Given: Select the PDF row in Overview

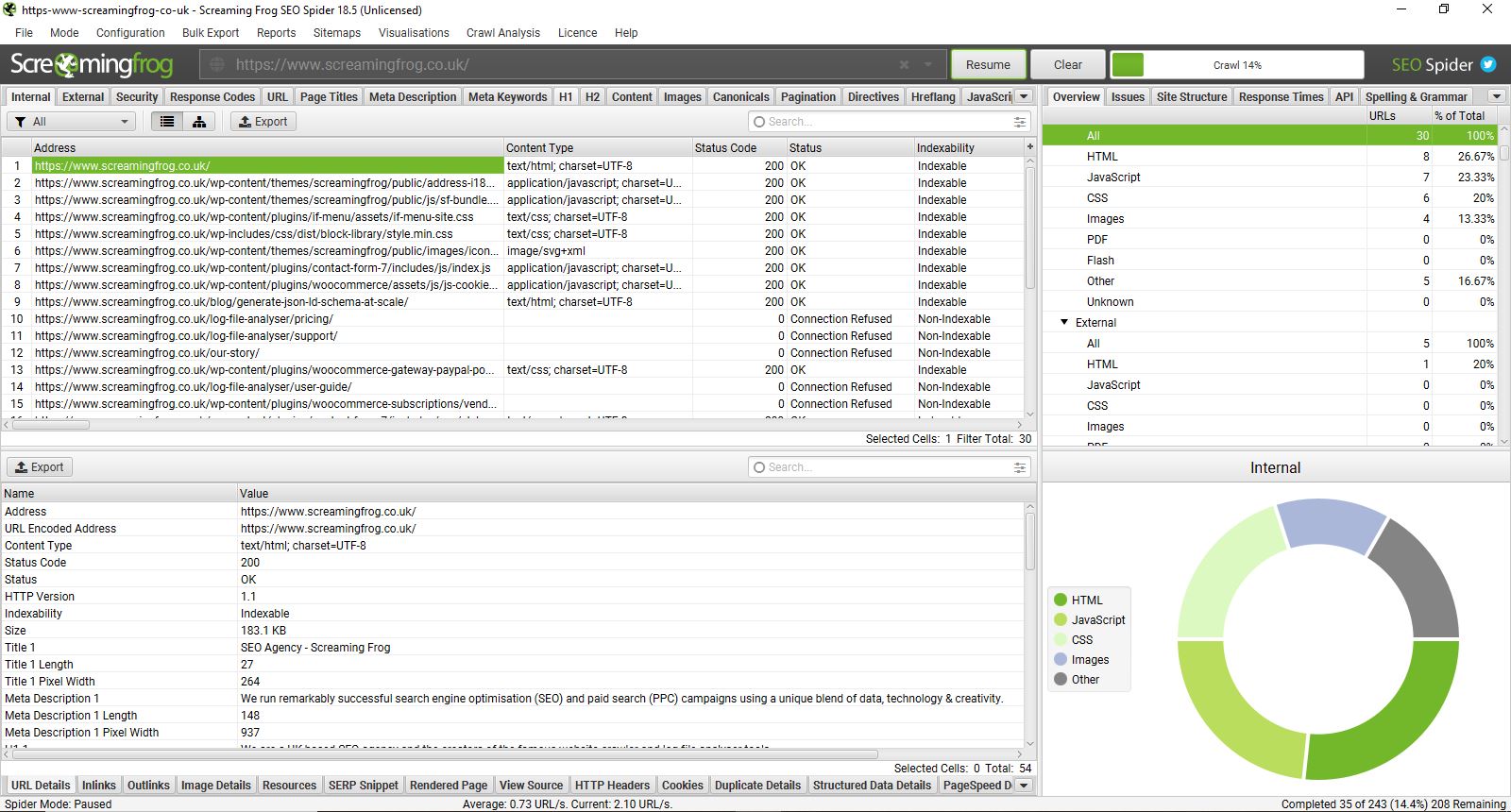Looking at the screenshot, I should [1270, 240].
